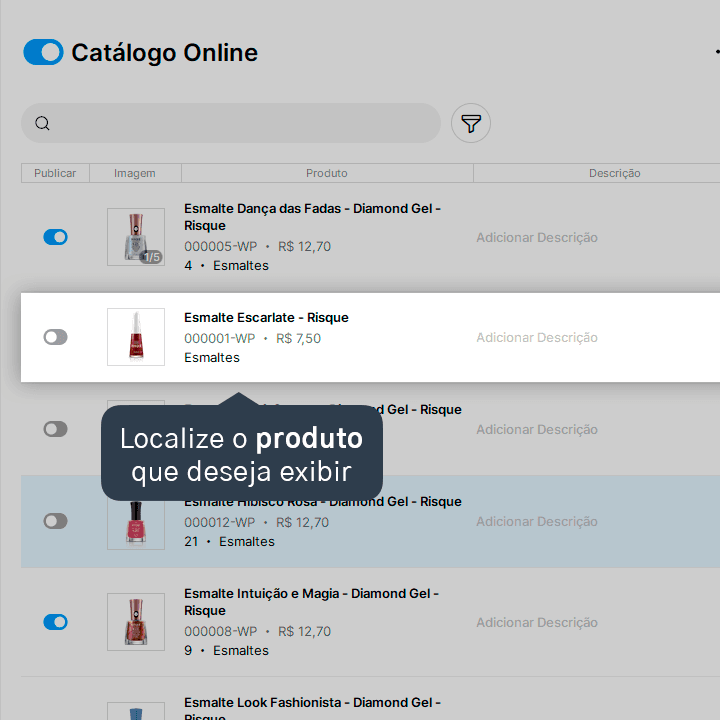Select product name Esmalte Escarlate - Risque

[x=266, y=318]
